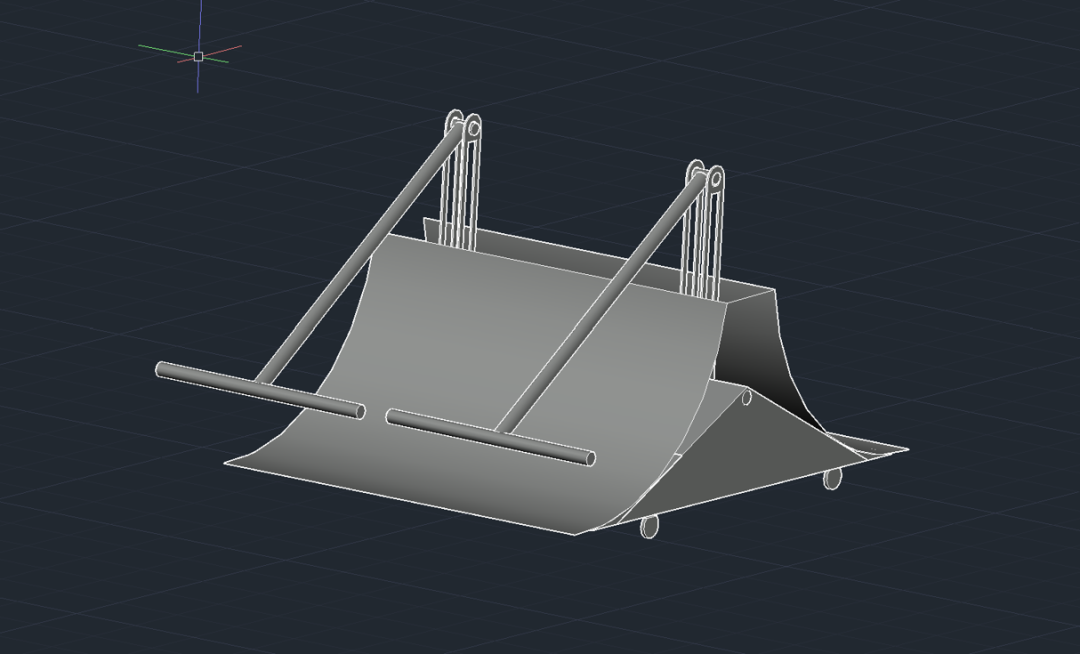The image size is (1080, 654).
Task: Select the right upright hinge bracket
Action: coord(703,231)
